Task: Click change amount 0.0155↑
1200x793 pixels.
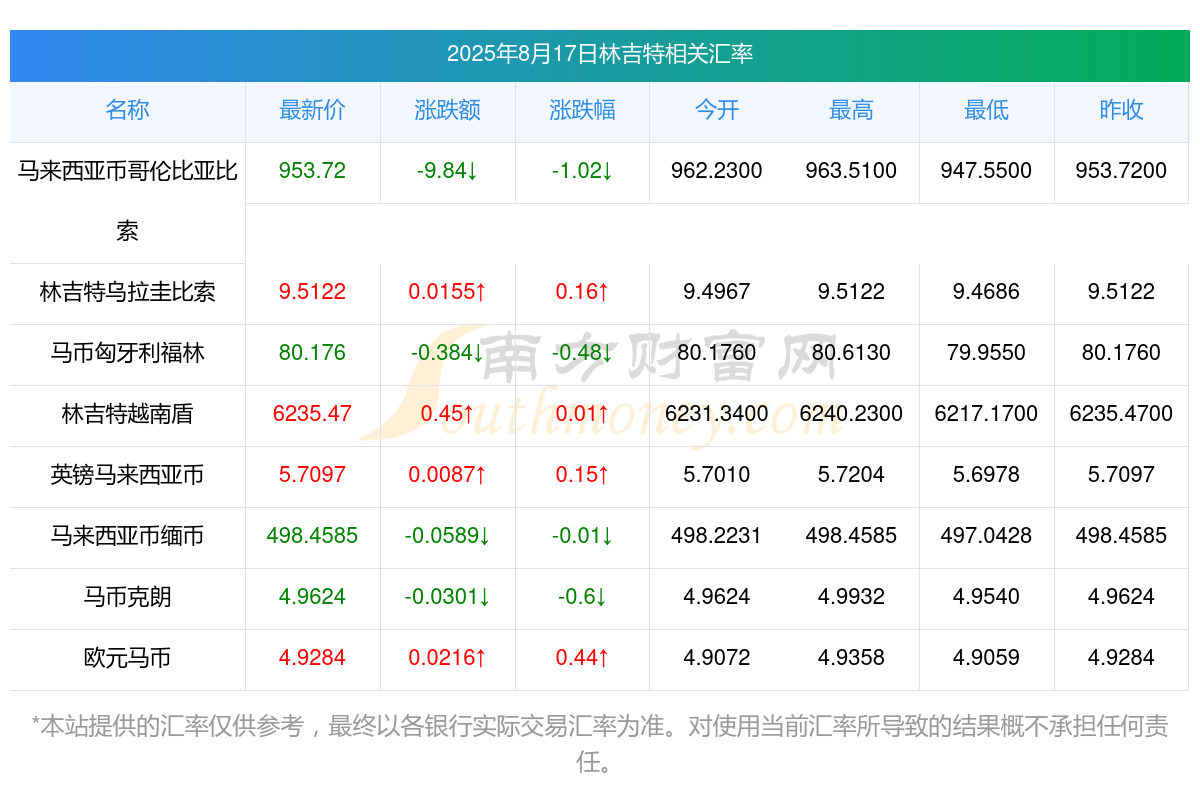Action: pyautogui.click(x=447, y=292)
